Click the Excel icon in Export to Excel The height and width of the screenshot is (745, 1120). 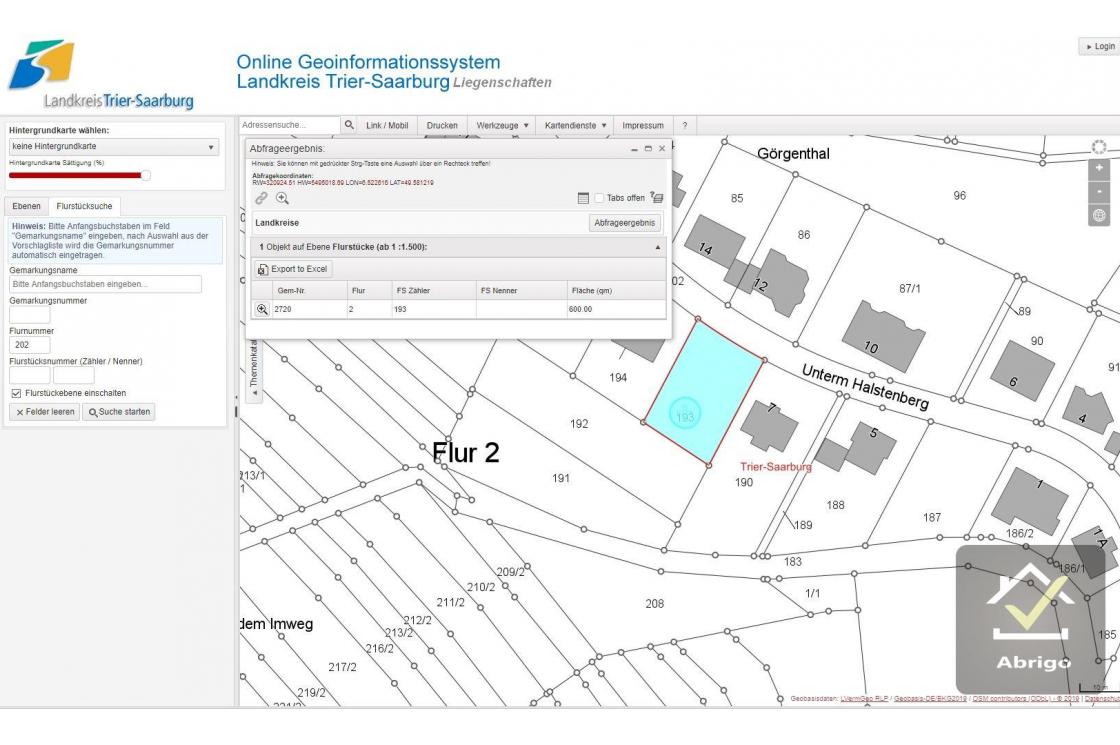[262, 269]
